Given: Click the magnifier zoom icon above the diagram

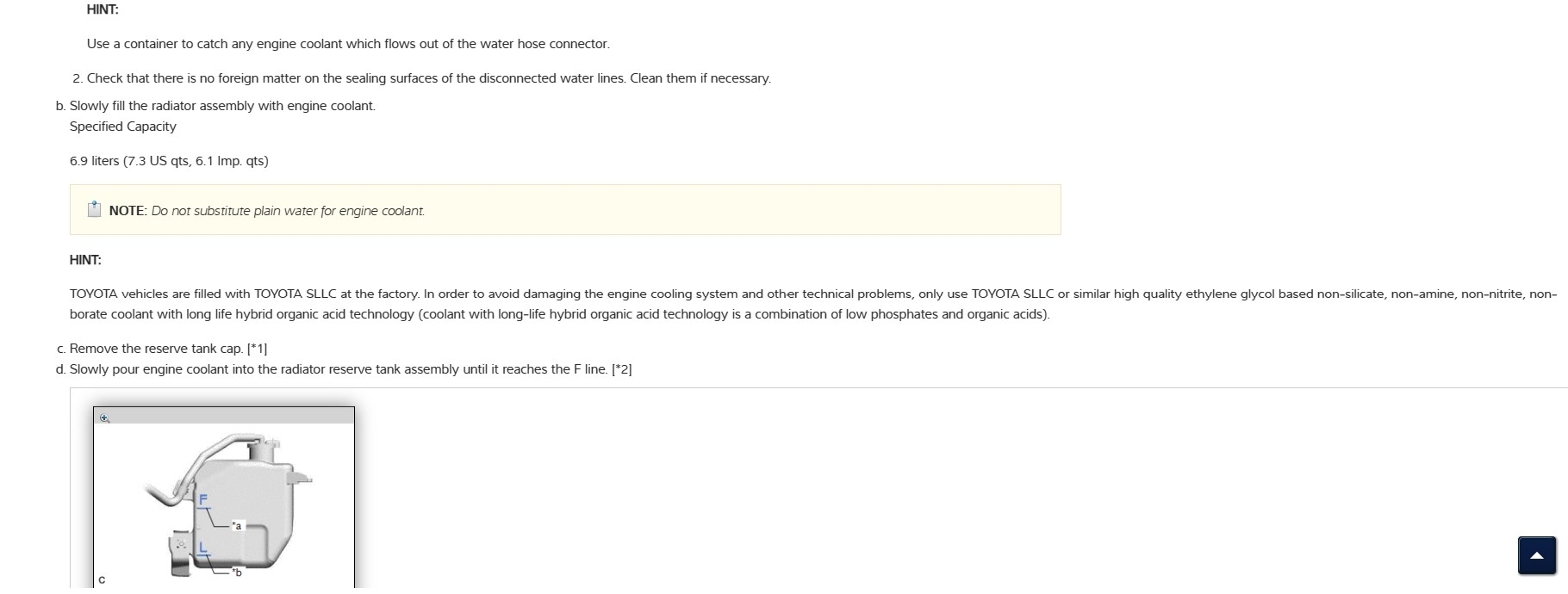Looking at the screenshot, I should pyautogui.click(x=104, y=418).
